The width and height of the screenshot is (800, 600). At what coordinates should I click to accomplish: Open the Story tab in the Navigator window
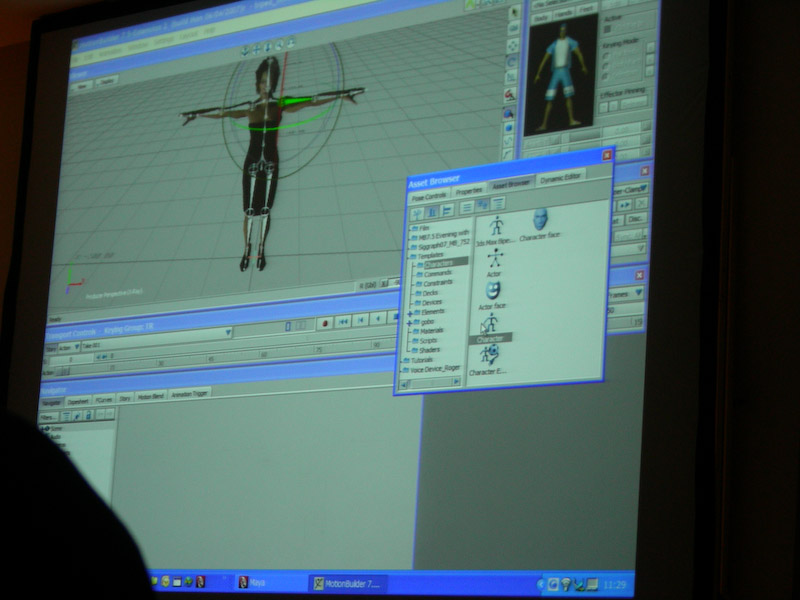125,398
